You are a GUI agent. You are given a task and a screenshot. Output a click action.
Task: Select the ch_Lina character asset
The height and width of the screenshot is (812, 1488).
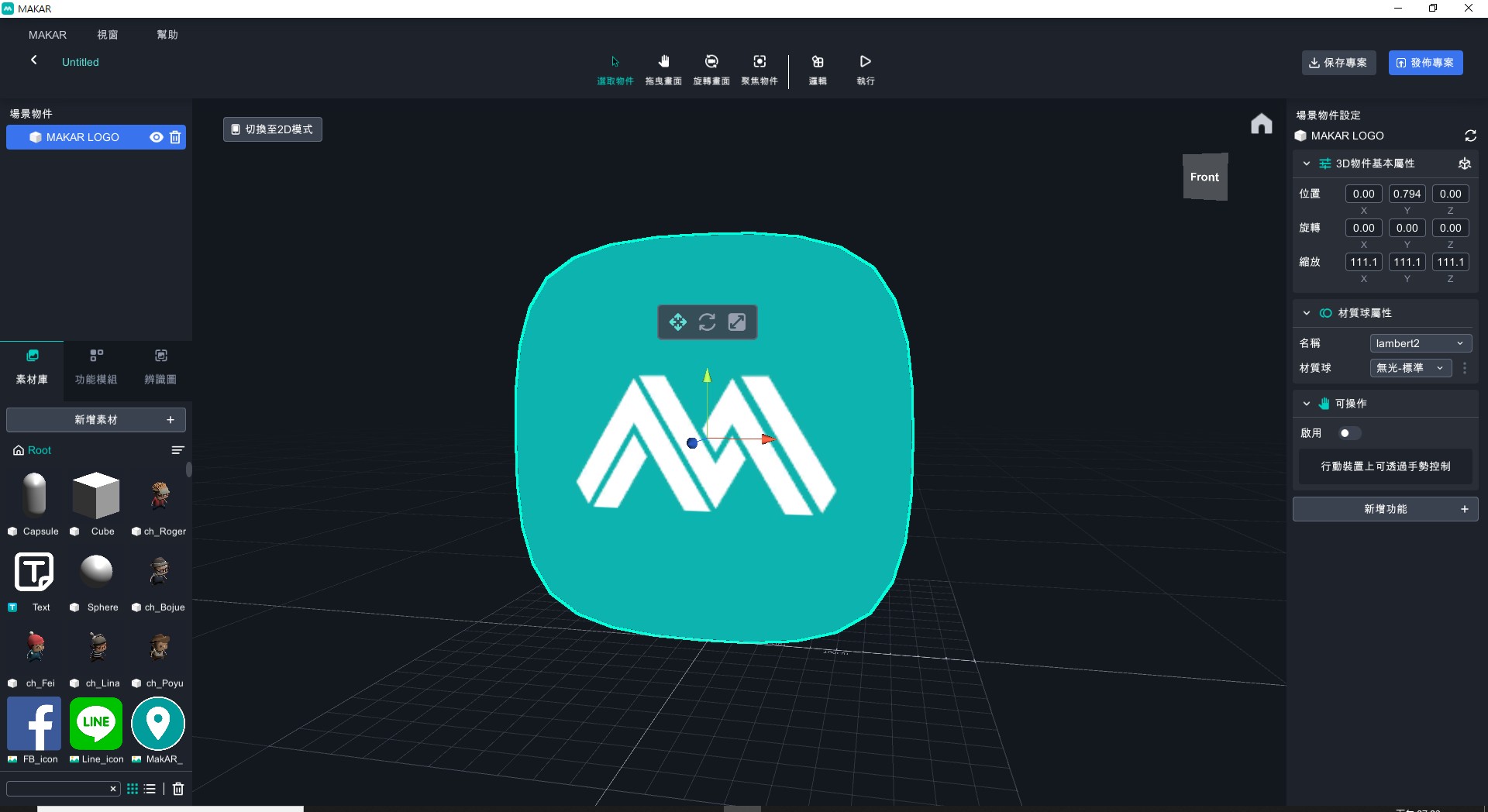pos(96,647)
